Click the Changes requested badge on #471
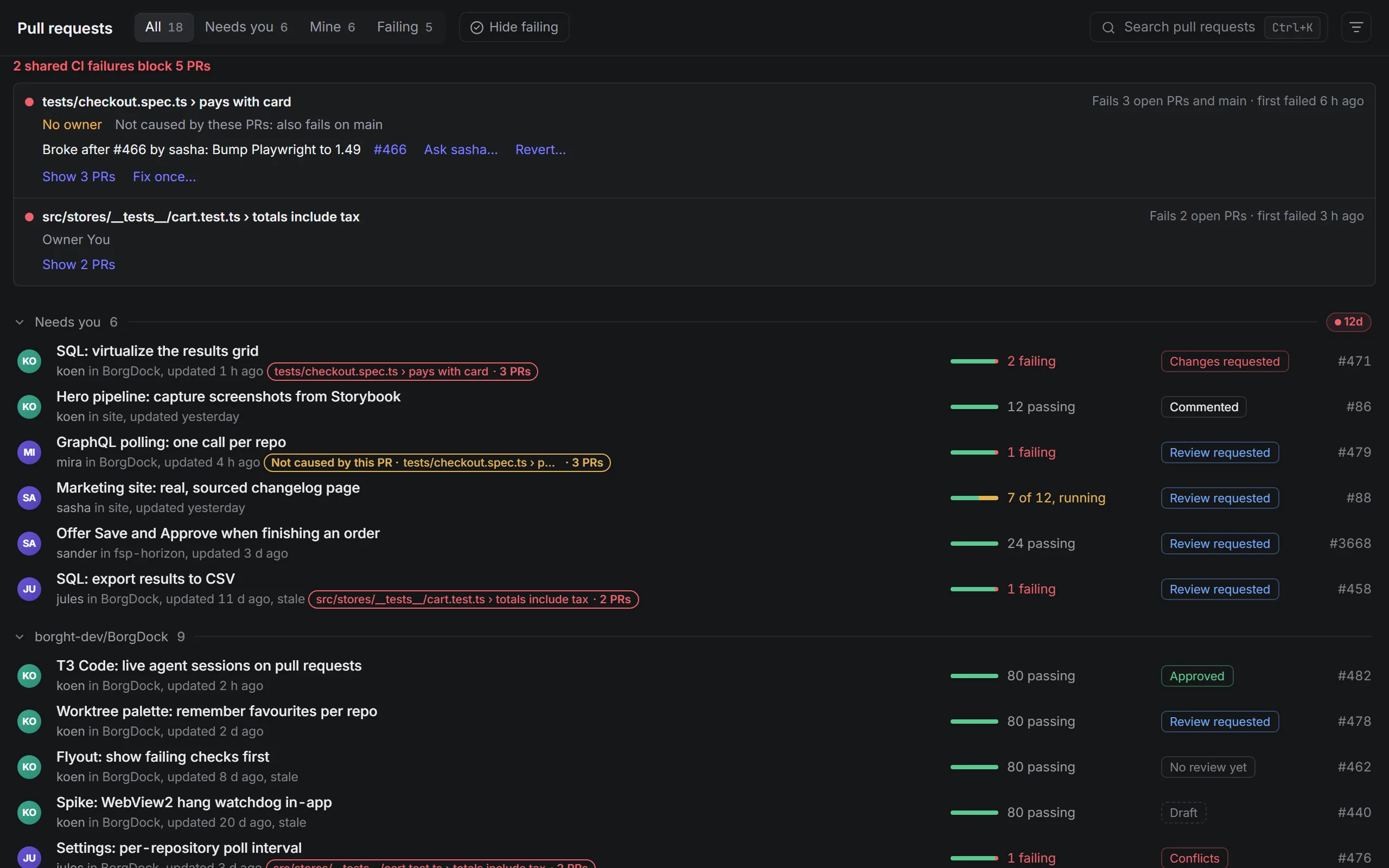Image resolution: width=1389 pixels, height=868 pixels. [1225, 361]
